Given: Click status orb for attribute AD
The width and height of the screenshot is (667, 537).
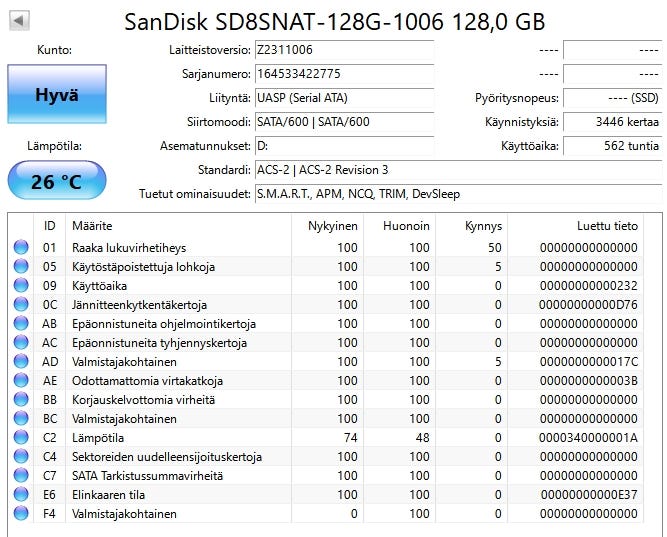Looking at the screenshot, I should (21, 361).
